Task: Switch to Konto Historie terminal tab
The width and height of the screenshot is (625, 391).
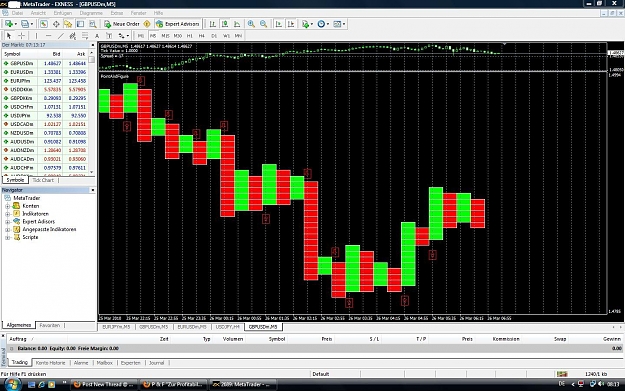Action: coord(50,363)
